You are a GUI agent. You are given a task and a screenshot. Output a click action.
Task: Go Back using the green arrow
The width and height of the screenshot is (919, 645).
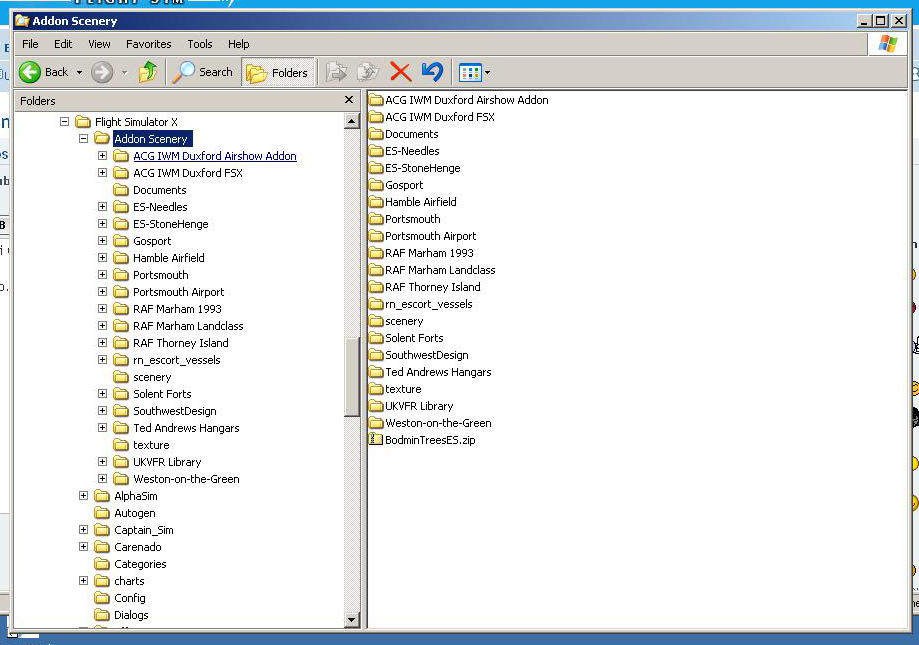(30, 72)
